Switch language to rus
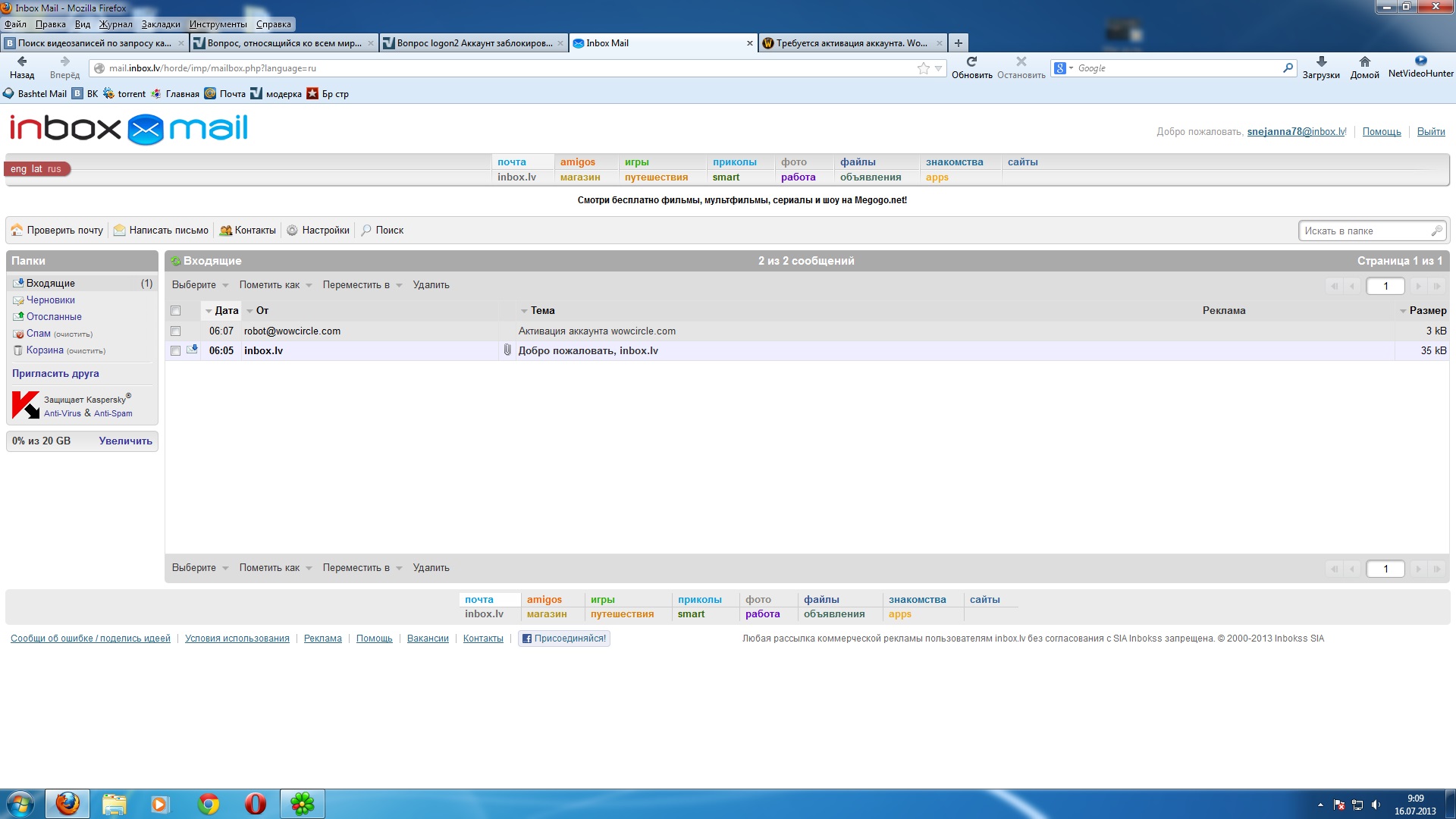Image resolution: width=1456 pixels, height=819 pixels. tap(54, 169)
